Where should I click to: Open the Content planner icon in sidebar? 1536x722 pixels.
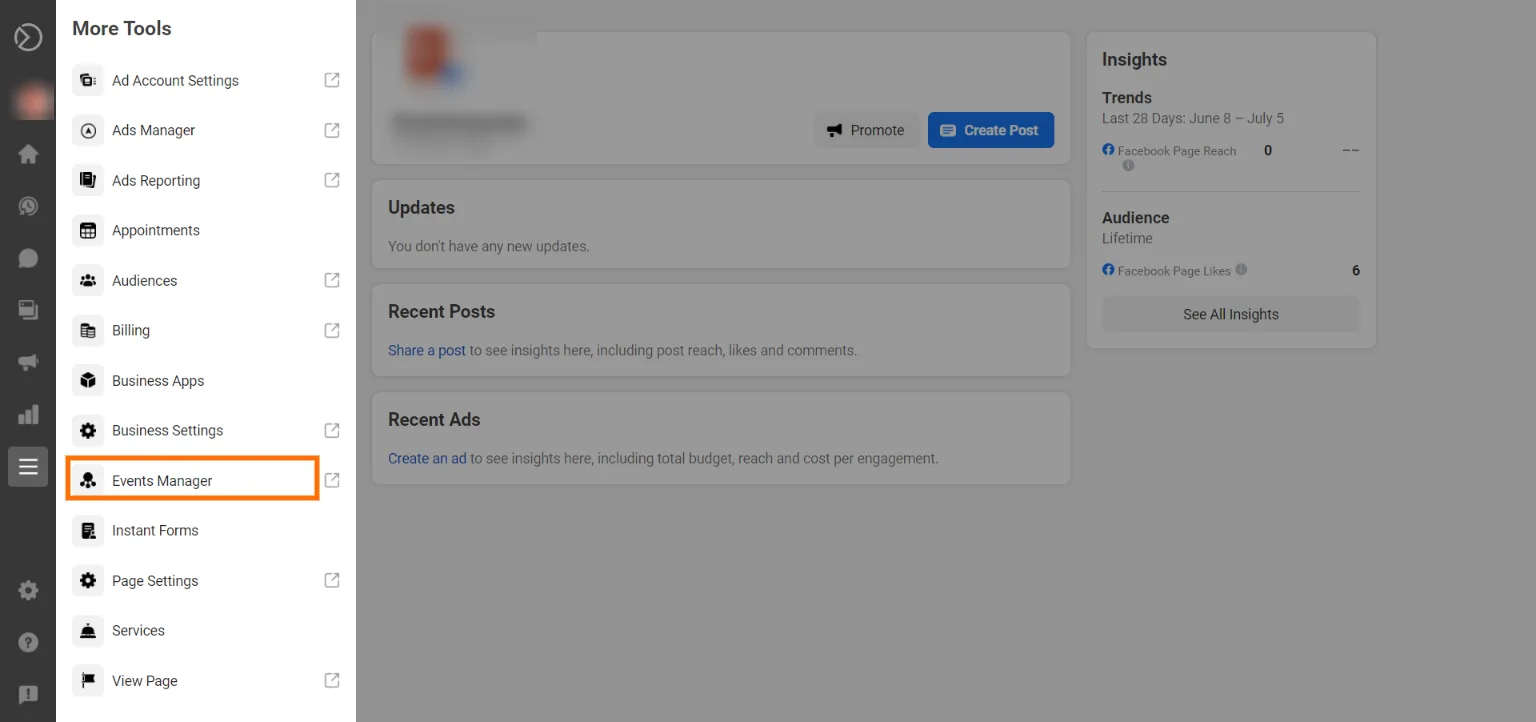coord(27,309)
